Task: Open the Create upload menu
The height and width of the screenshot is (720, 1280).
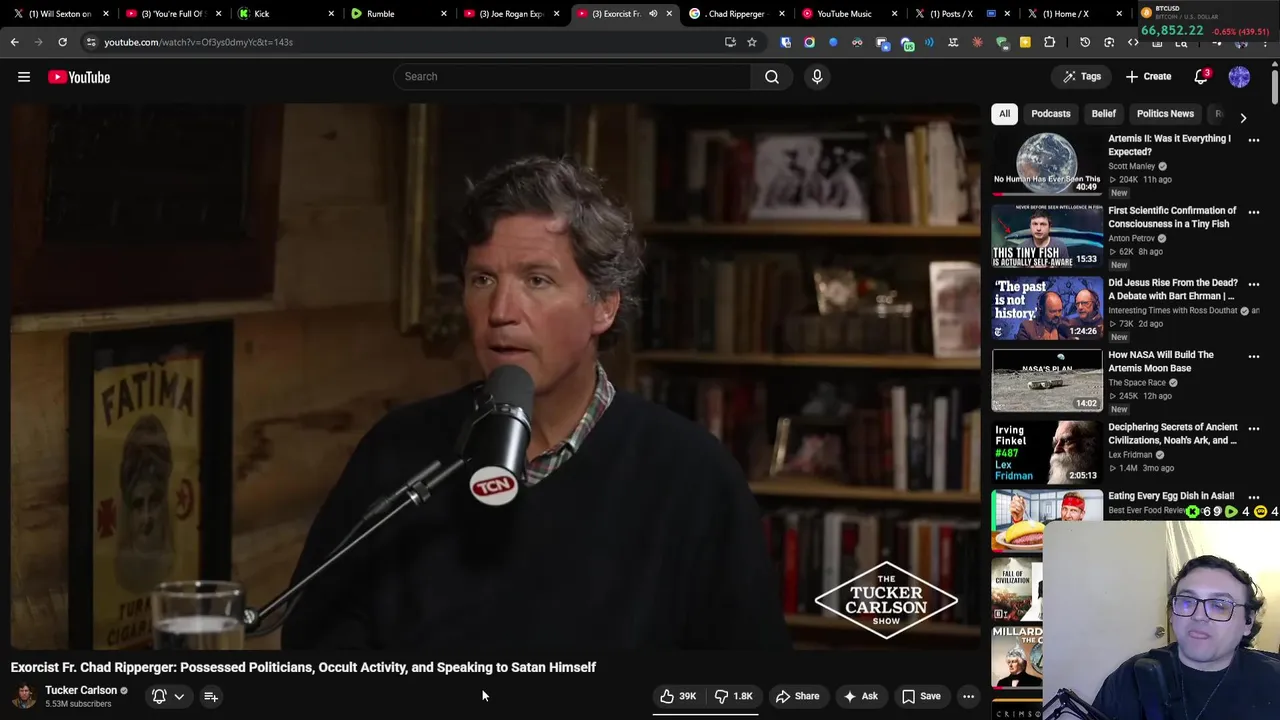Action: click(x=1148, y=77)
